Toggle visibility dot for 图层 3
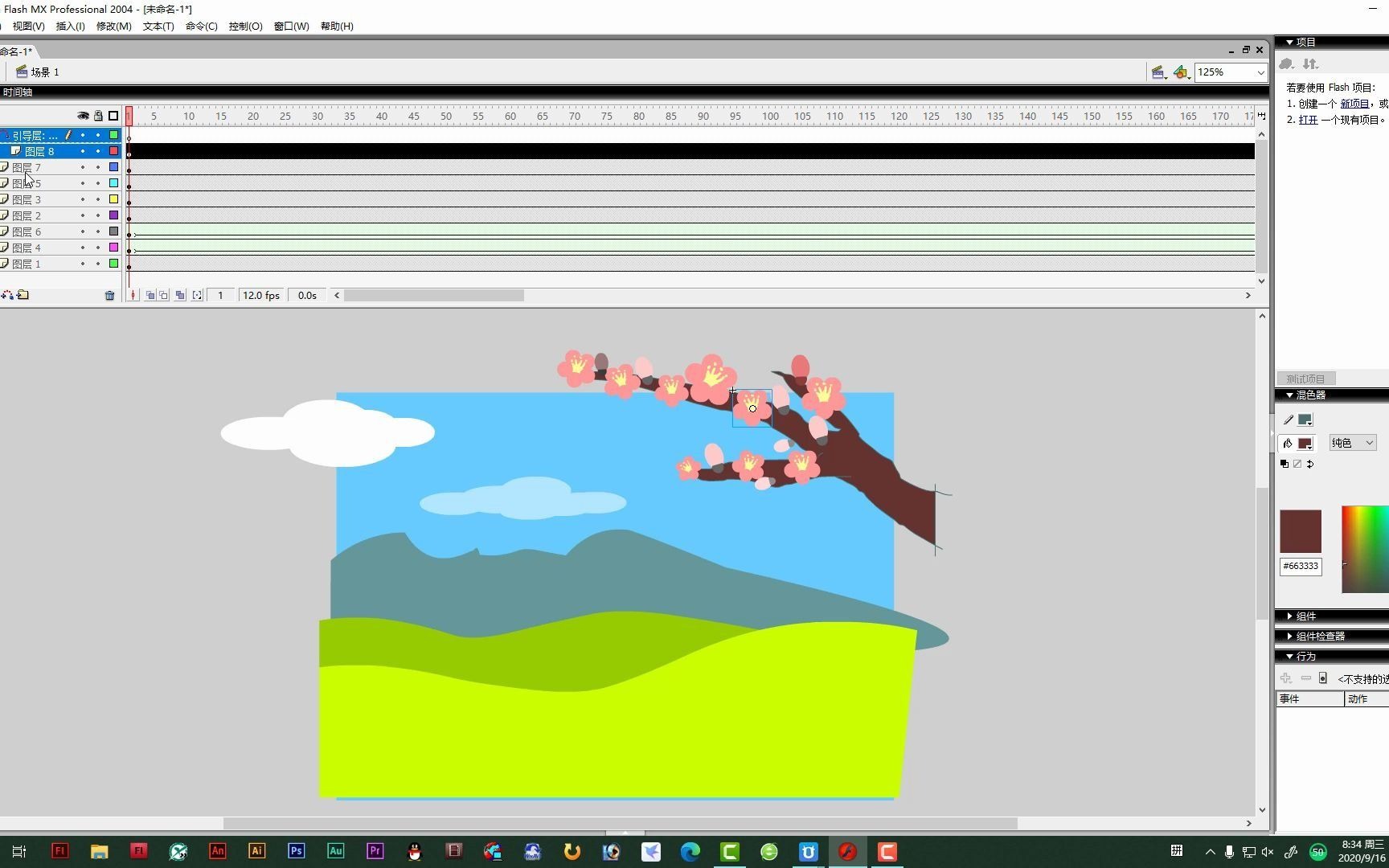Viewport: 1389px width, 868px height. [83, 199]
